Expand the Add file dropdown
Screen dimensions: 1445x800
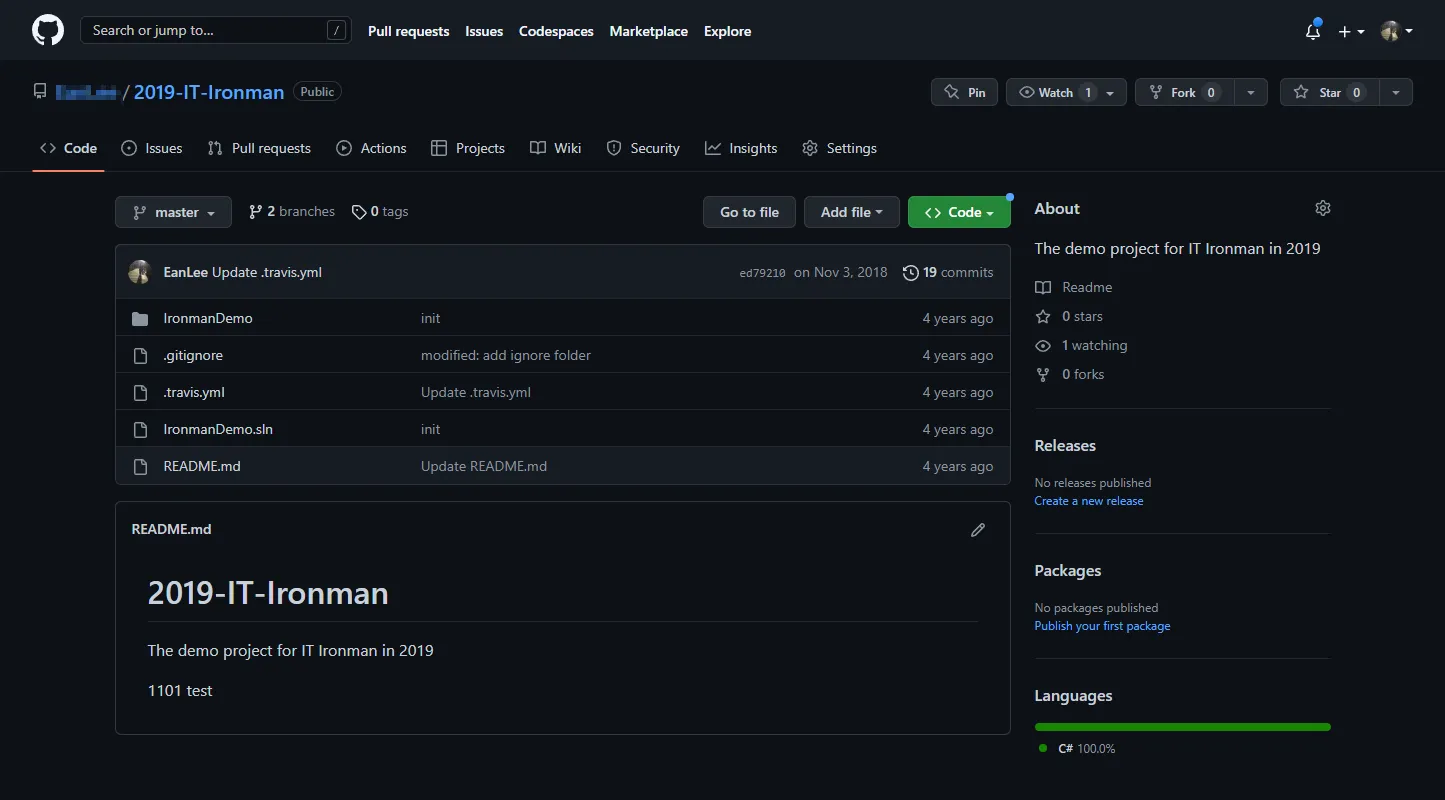pyautogui.click(x=851, y=212)
